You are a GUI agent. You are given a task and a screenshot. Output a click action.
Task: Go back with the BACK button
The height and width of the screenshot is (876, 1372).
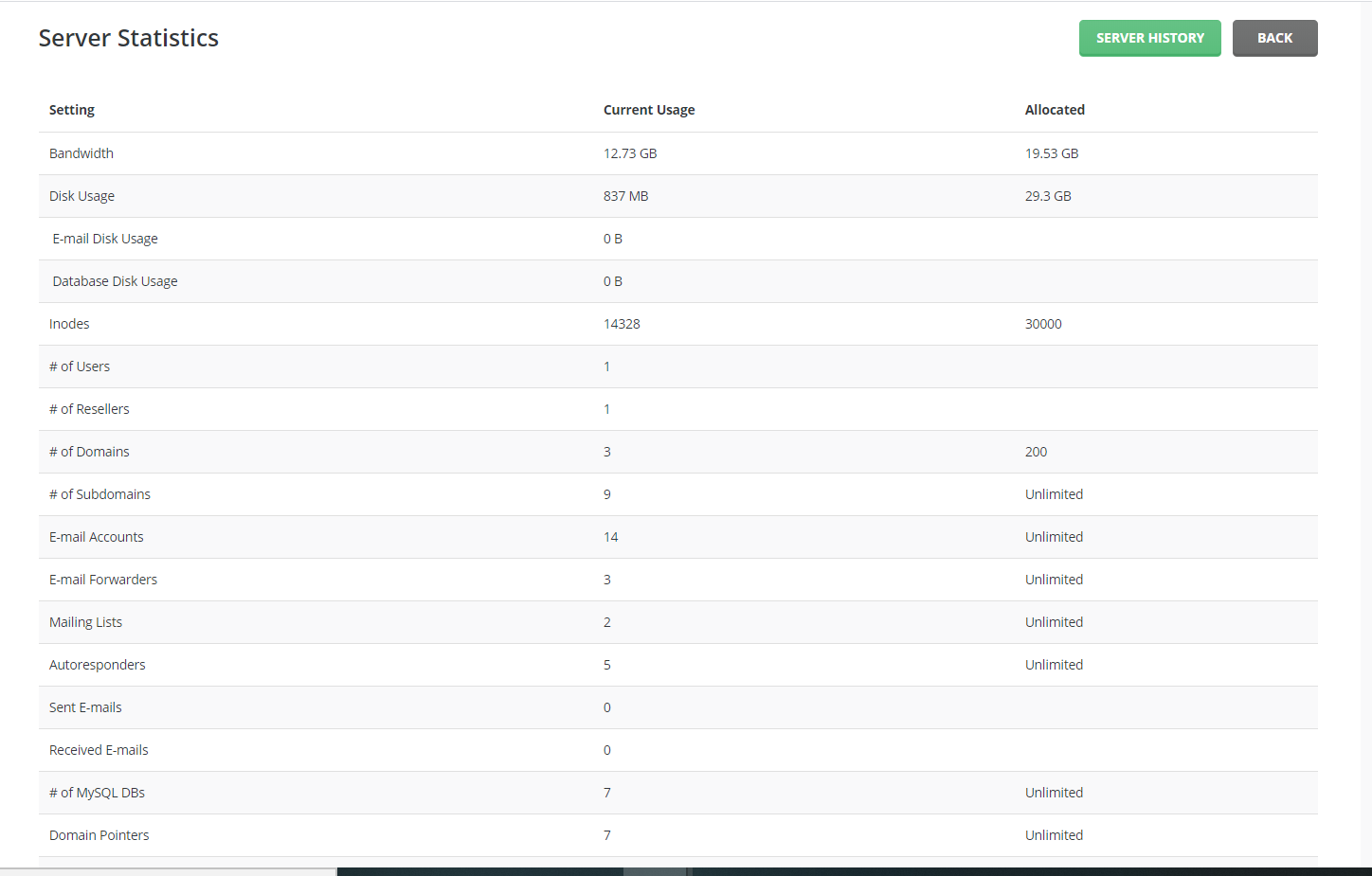(x=1274, y=38)
